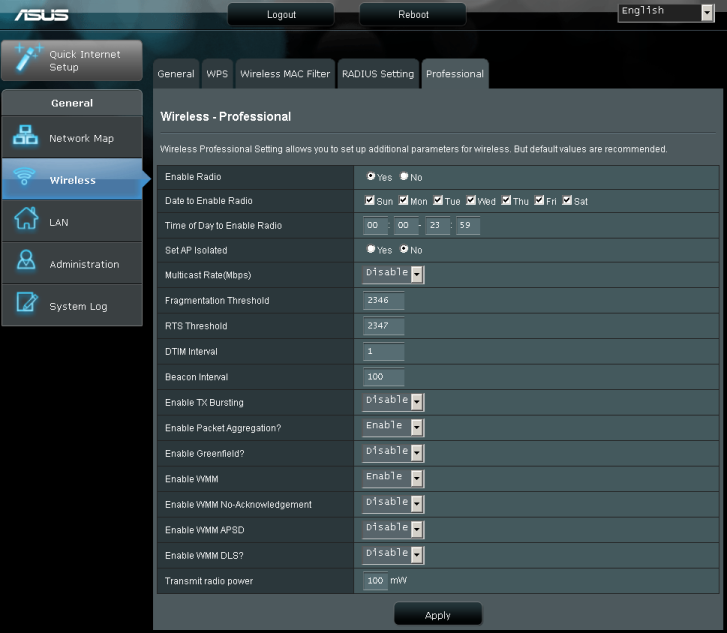Image resolution: width=727 pixels, height=633 pixels.
Task: Launch Quick Internet Setup
Action: tap(72, 60)
